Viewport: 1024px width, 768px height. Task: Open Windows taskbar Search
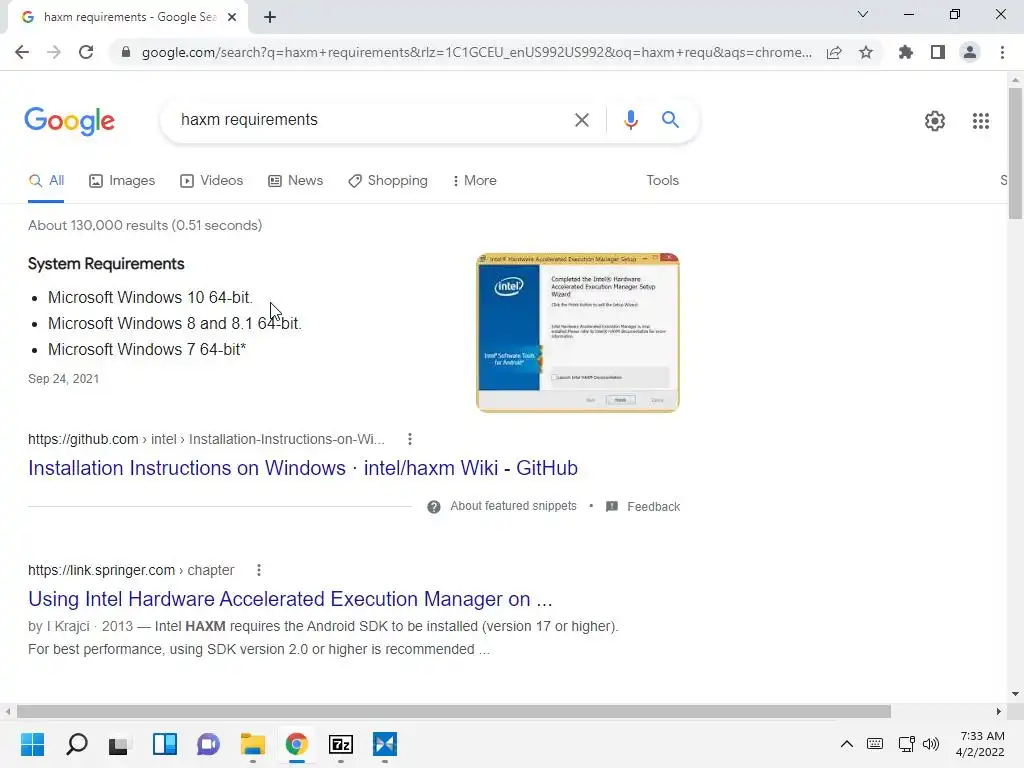click(x=76, y=744)
